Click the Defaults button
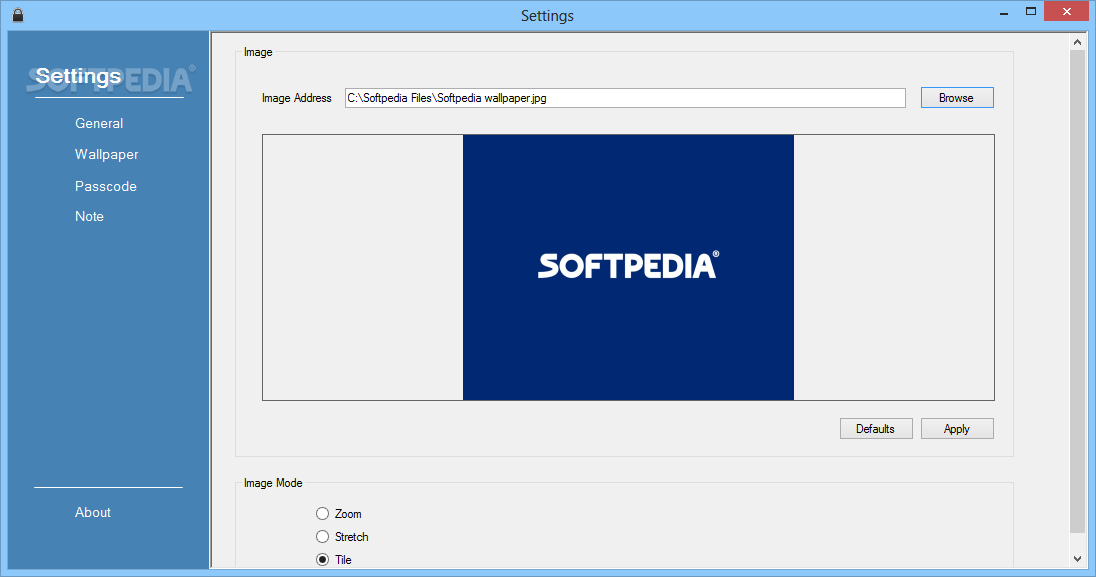 876,429
